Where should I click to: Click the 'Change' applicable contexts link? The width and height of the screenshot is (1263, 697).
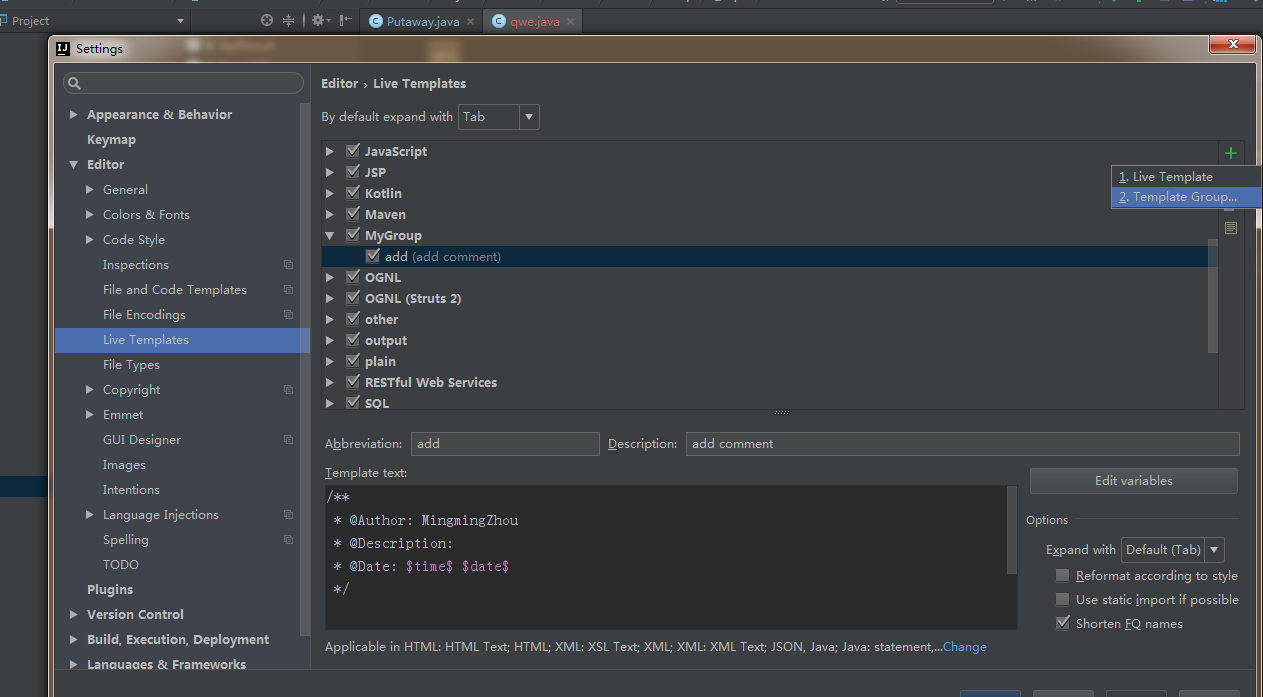[x=964, y=647]
